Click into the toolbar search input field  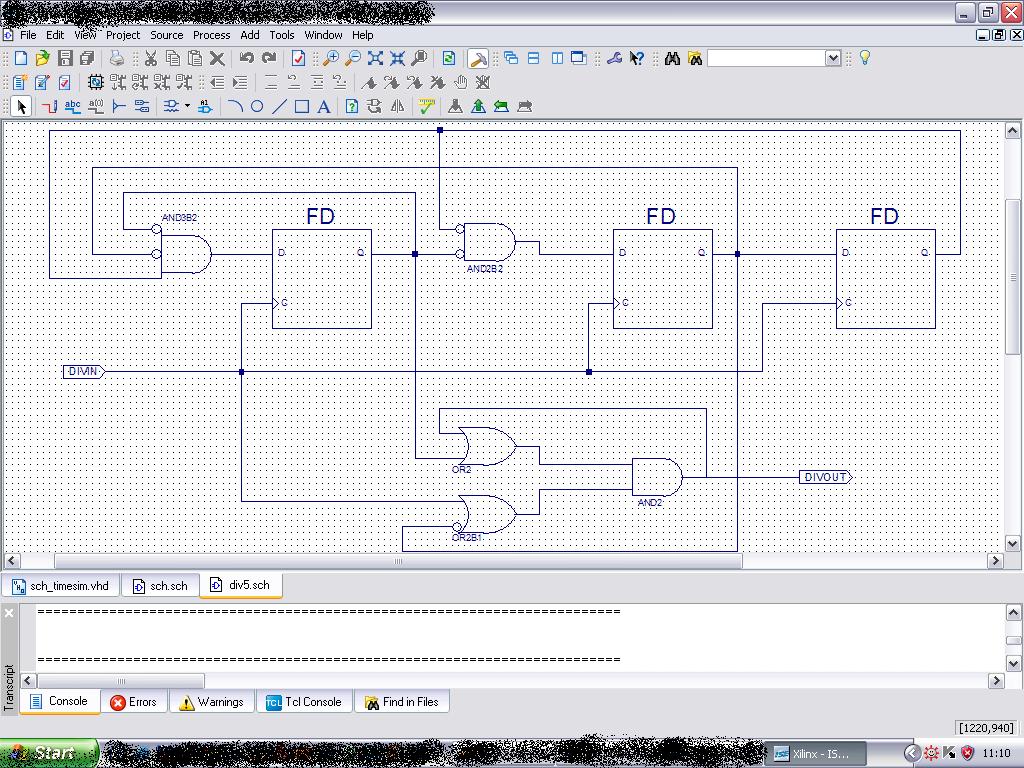(766, 58)
